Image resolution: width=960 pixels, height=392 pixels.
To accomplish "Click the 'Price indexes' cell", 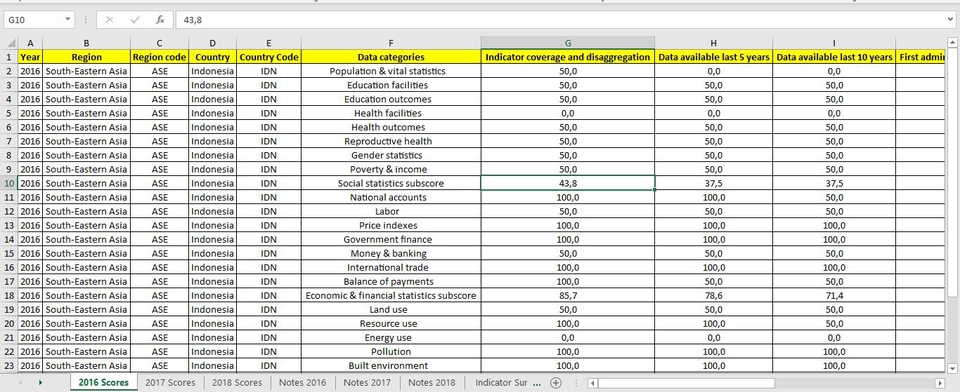I will (391, 225).
